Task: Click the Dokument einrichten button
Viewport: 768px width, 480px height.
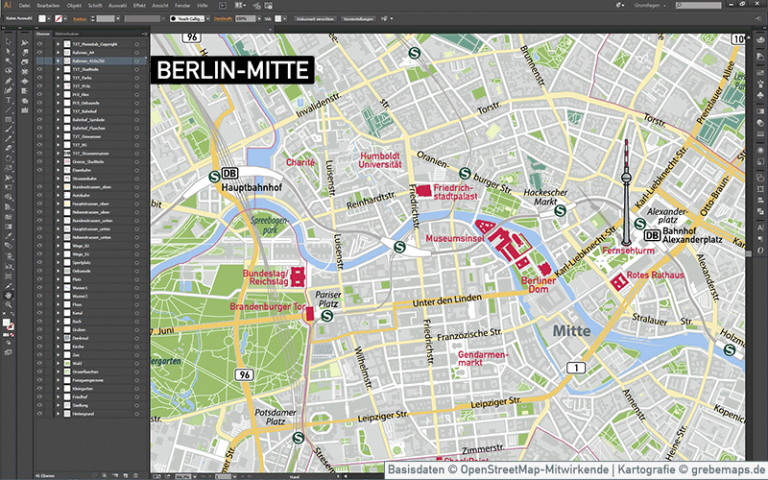Action: (315, 19)
